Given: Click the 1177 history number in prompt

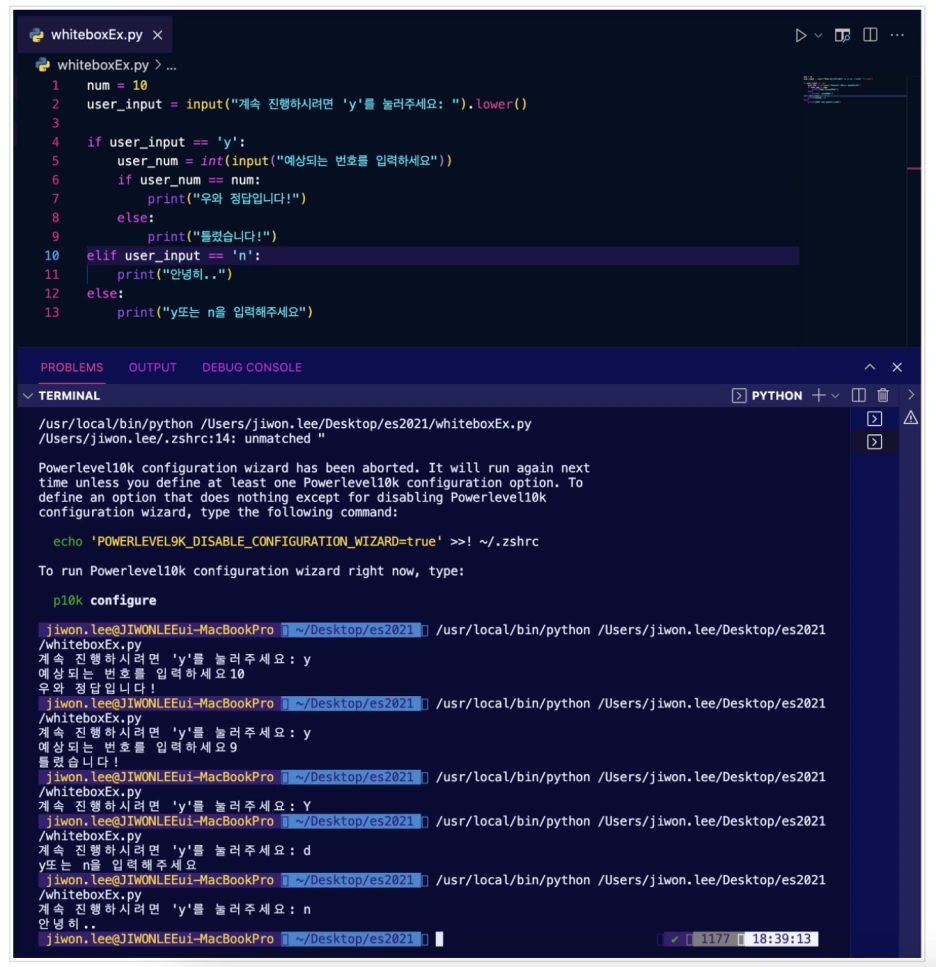Looking at the screenshot, I should pos(715,939).
